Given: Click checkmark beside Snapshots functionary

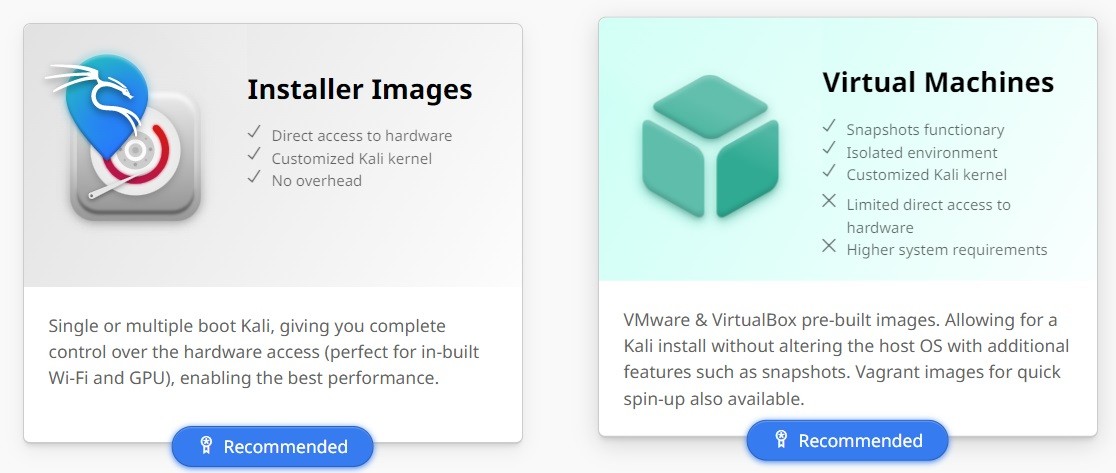Looking at the screenshot, I should (829, 127).
